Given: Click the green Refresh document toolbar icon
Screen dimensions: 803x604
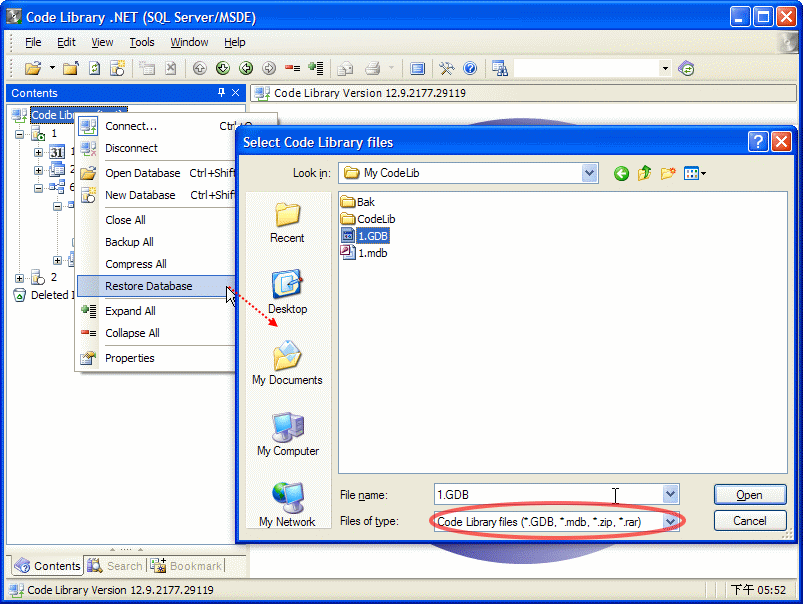Looking at the screenshot, I should (x=95, y=68).
